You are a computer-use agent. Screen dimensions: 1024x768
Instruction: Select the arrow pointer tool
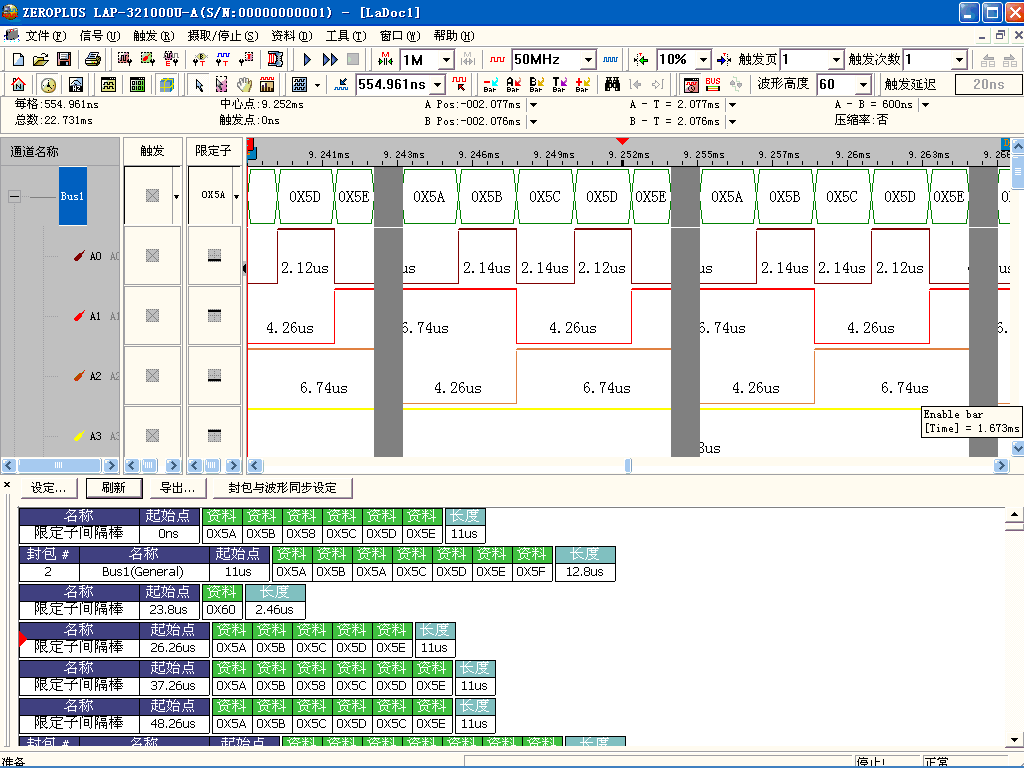199,85
